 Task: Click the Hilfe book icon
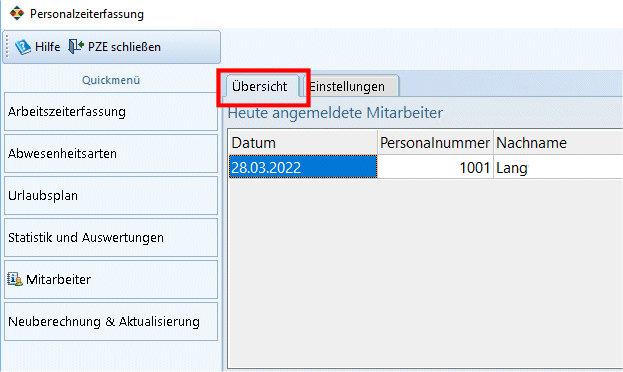(23, 47)
